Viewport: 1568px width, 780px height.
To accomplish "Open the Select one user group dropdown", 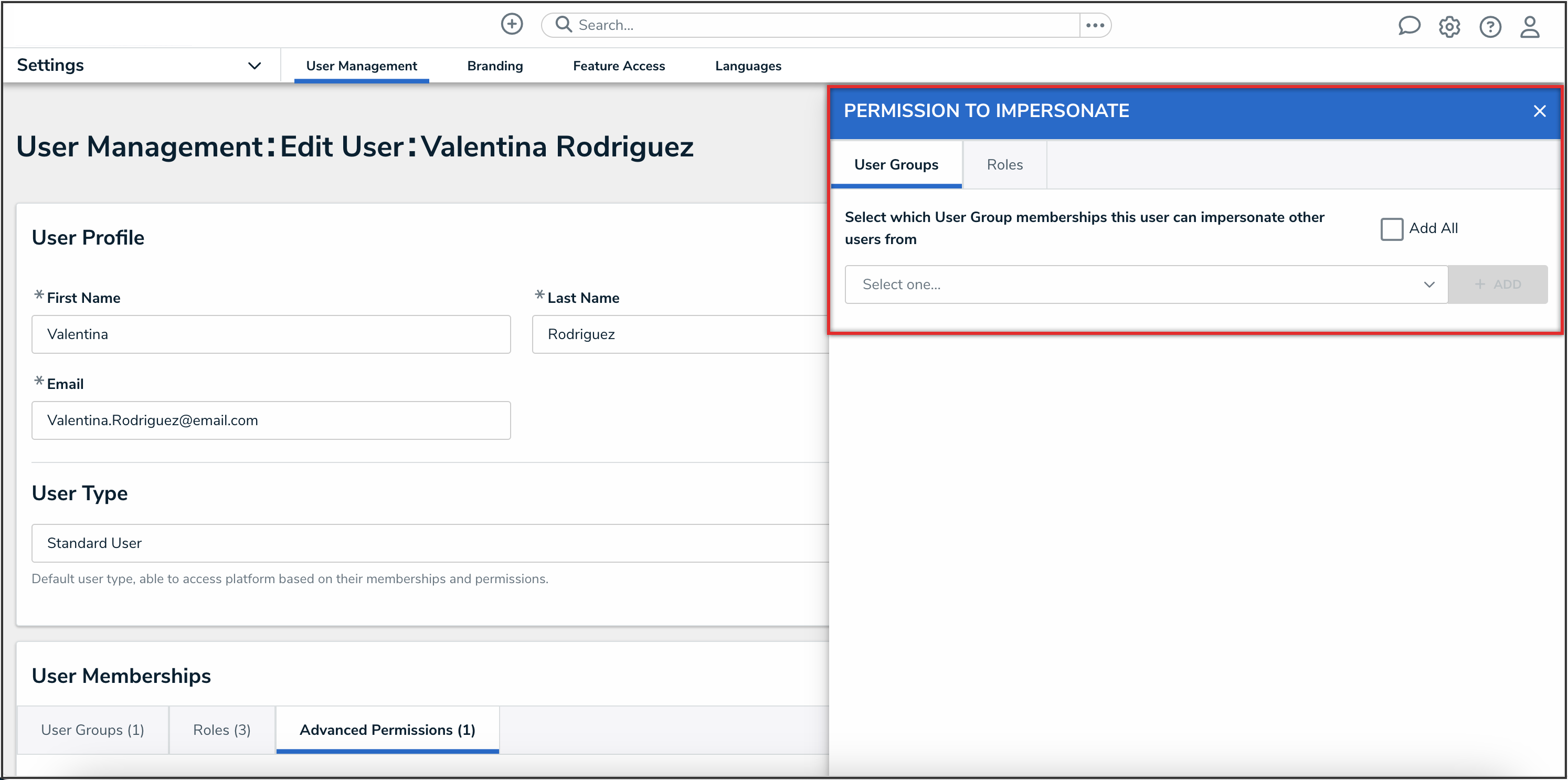I will (1146, 284).
